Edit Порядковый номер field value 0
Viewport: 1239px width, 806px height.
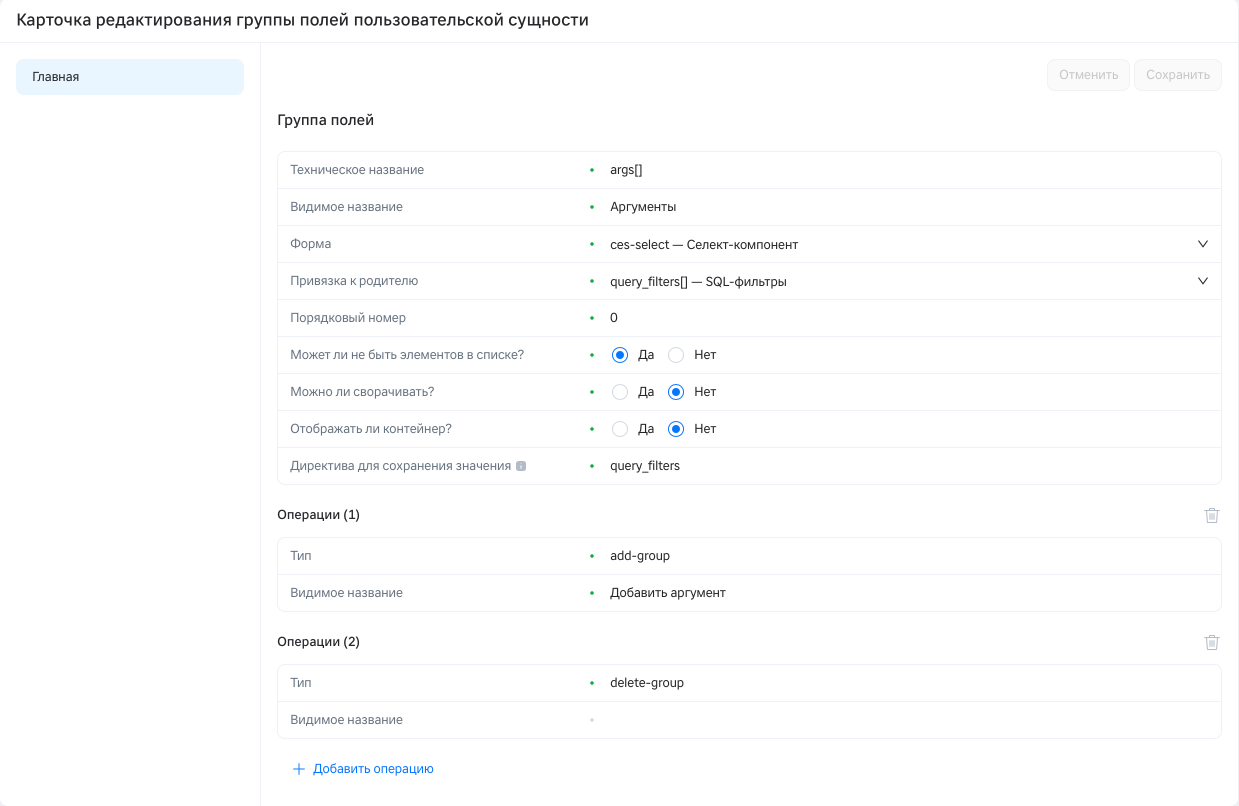909,318
